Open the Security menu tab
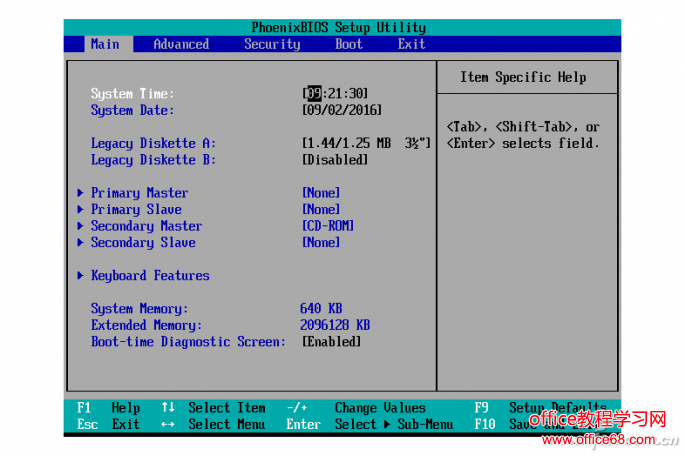This screenshot has width=685, height=456. coord(272,44)
